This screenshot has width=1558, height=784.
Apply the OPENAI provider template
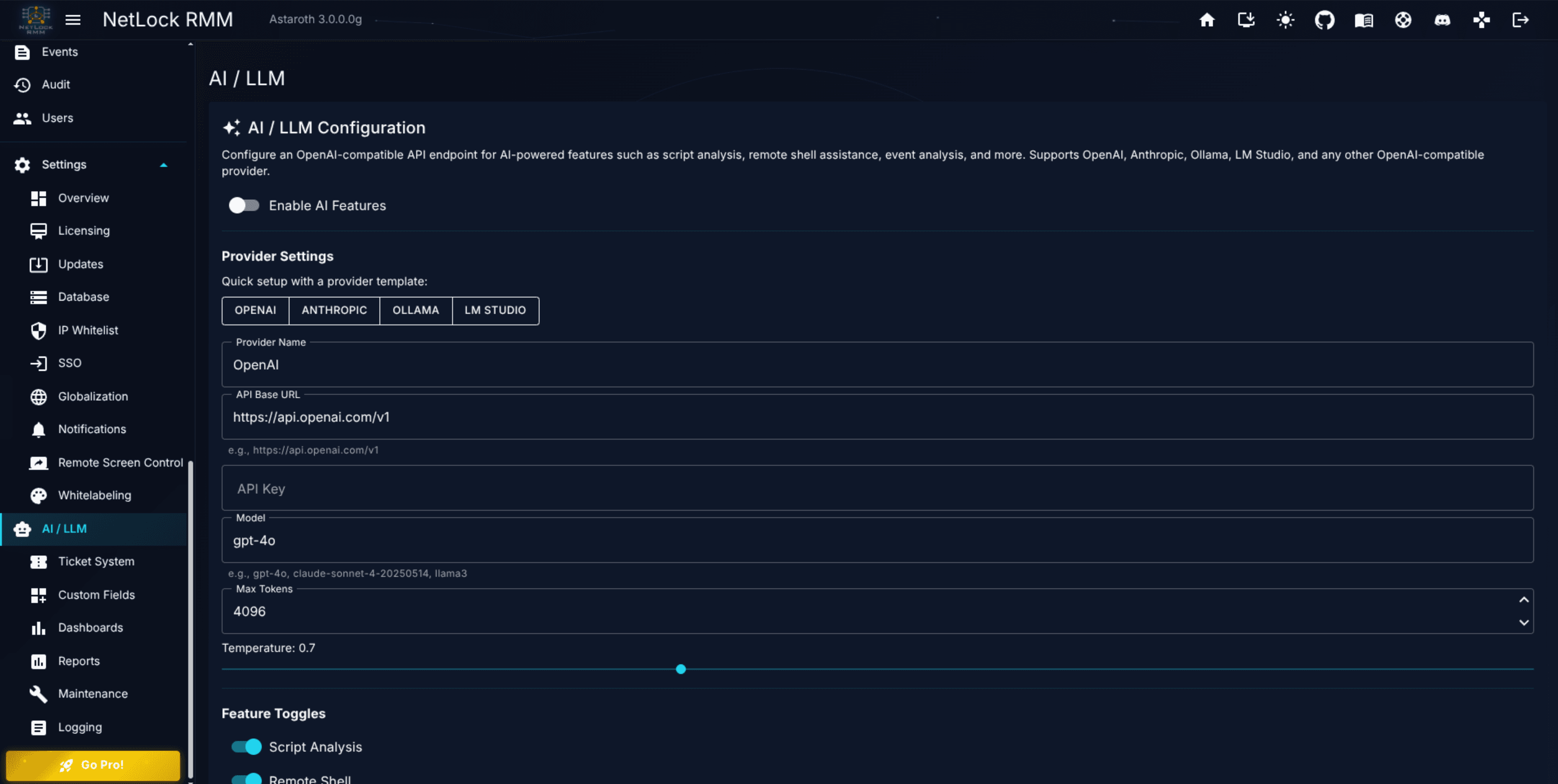click(x=255, y=310)
